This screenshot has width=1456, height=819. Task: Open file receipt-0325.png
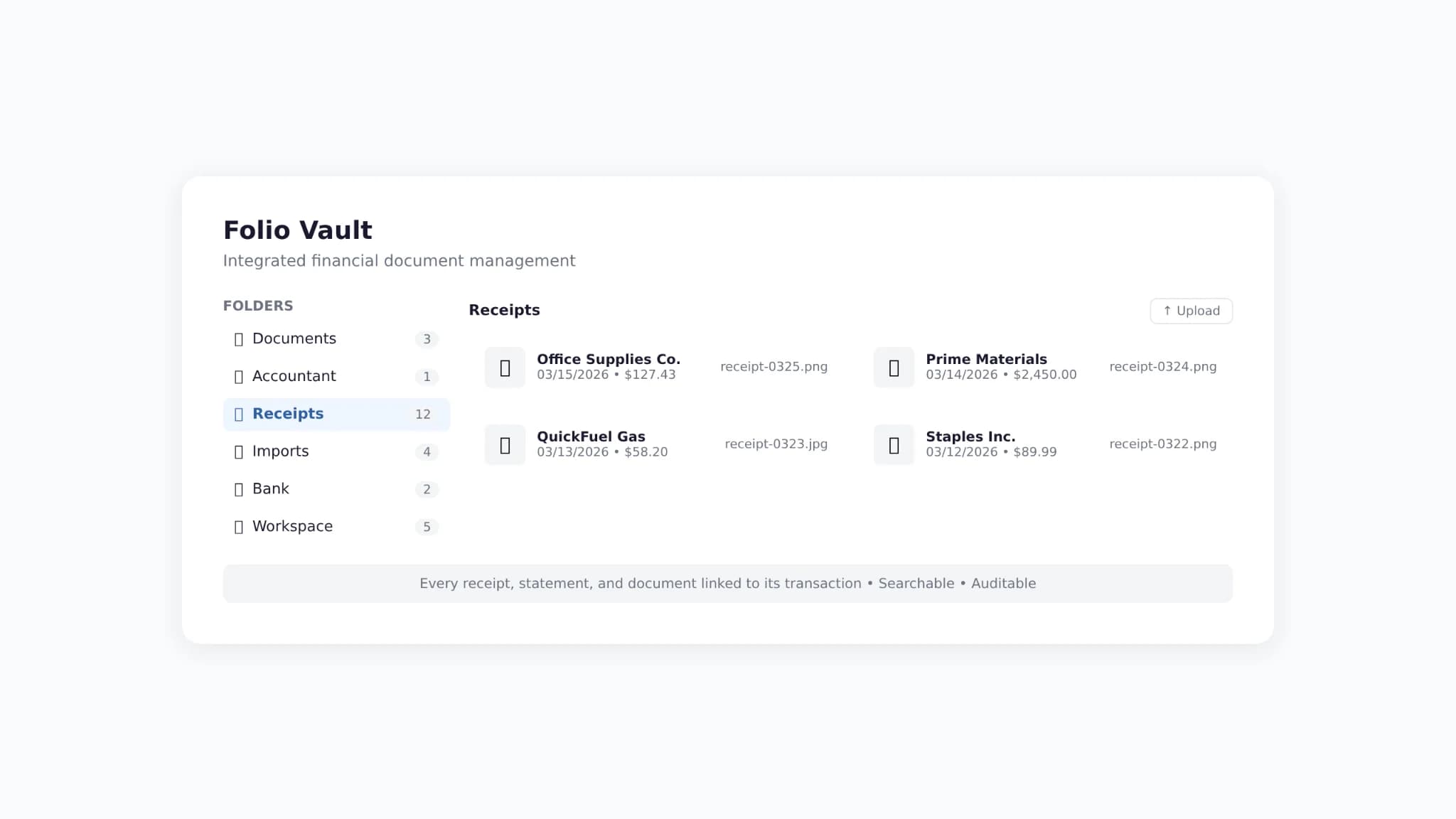pyautogui.click(x=773, y=367)
